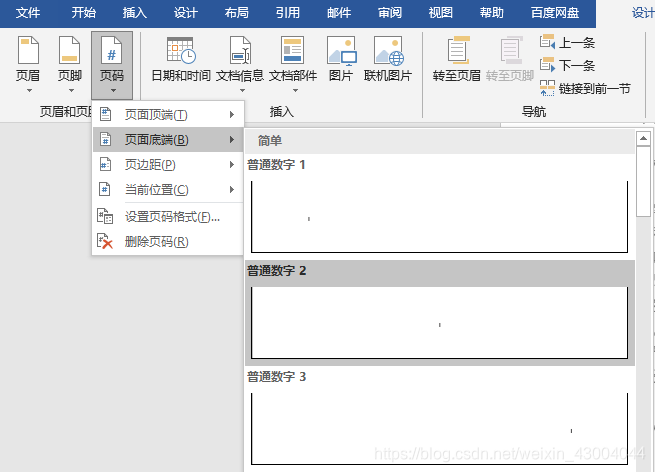This screenshot has height=472, width=655.
Task: Open the 文档部件 quick parts icon
Action: point(292,51)
